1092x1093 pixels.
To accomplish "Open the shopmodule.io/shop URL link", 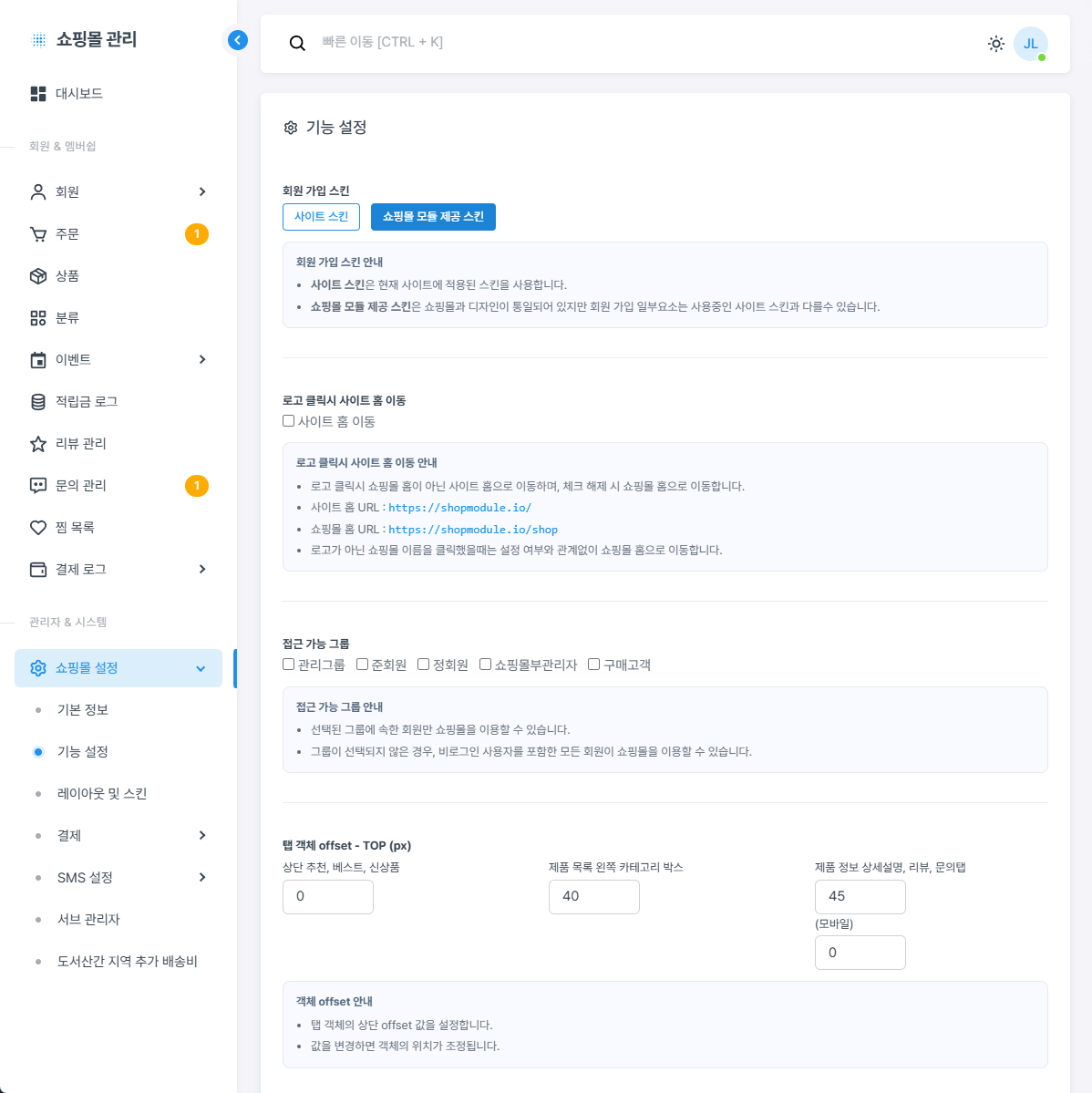I will pyautogui.click(x=473, y=530).
